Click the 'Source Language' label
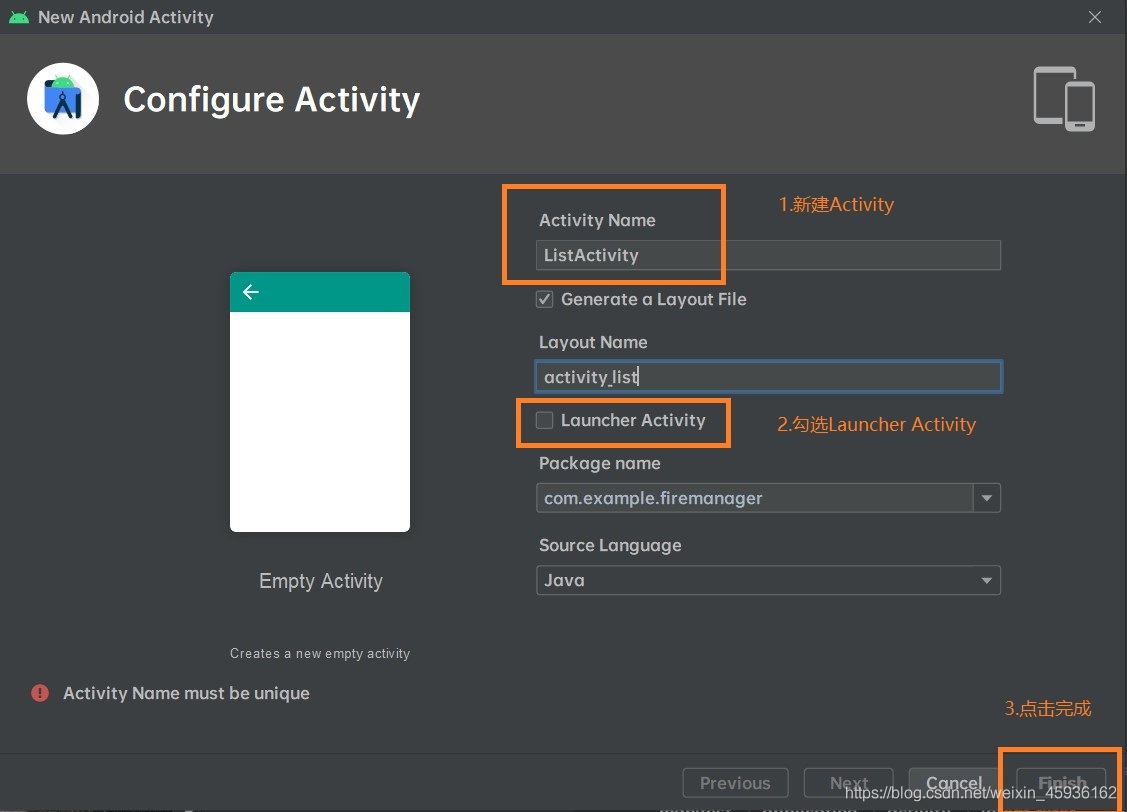Screen dimensions: 1127x812 pos(610,545)
